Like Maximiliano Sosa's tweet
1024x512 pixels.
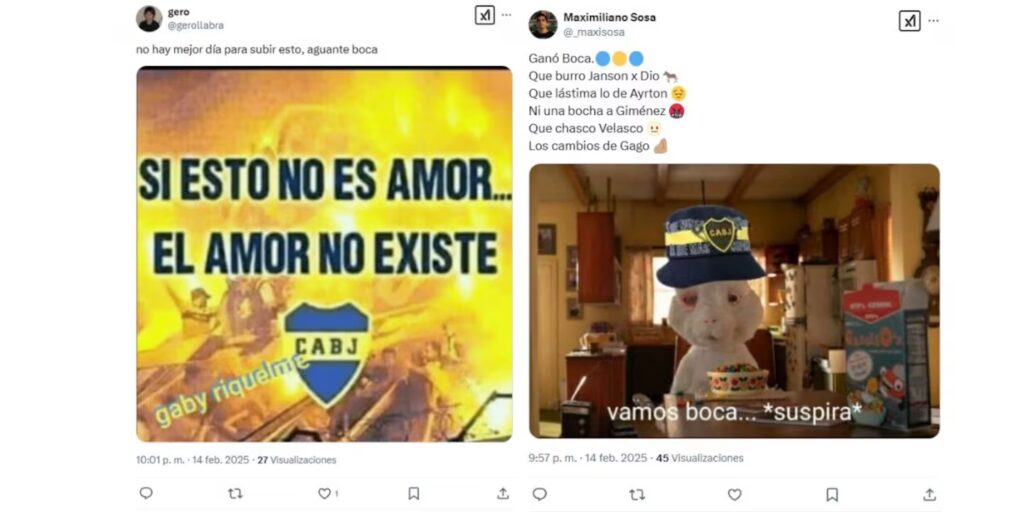(x=735, y=495)
